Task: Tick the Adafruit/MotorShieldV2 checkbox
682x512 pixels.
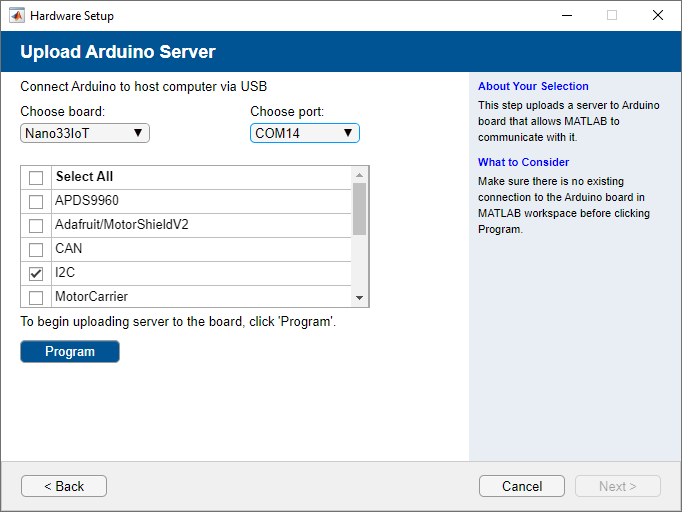Action: click(36, 225)
